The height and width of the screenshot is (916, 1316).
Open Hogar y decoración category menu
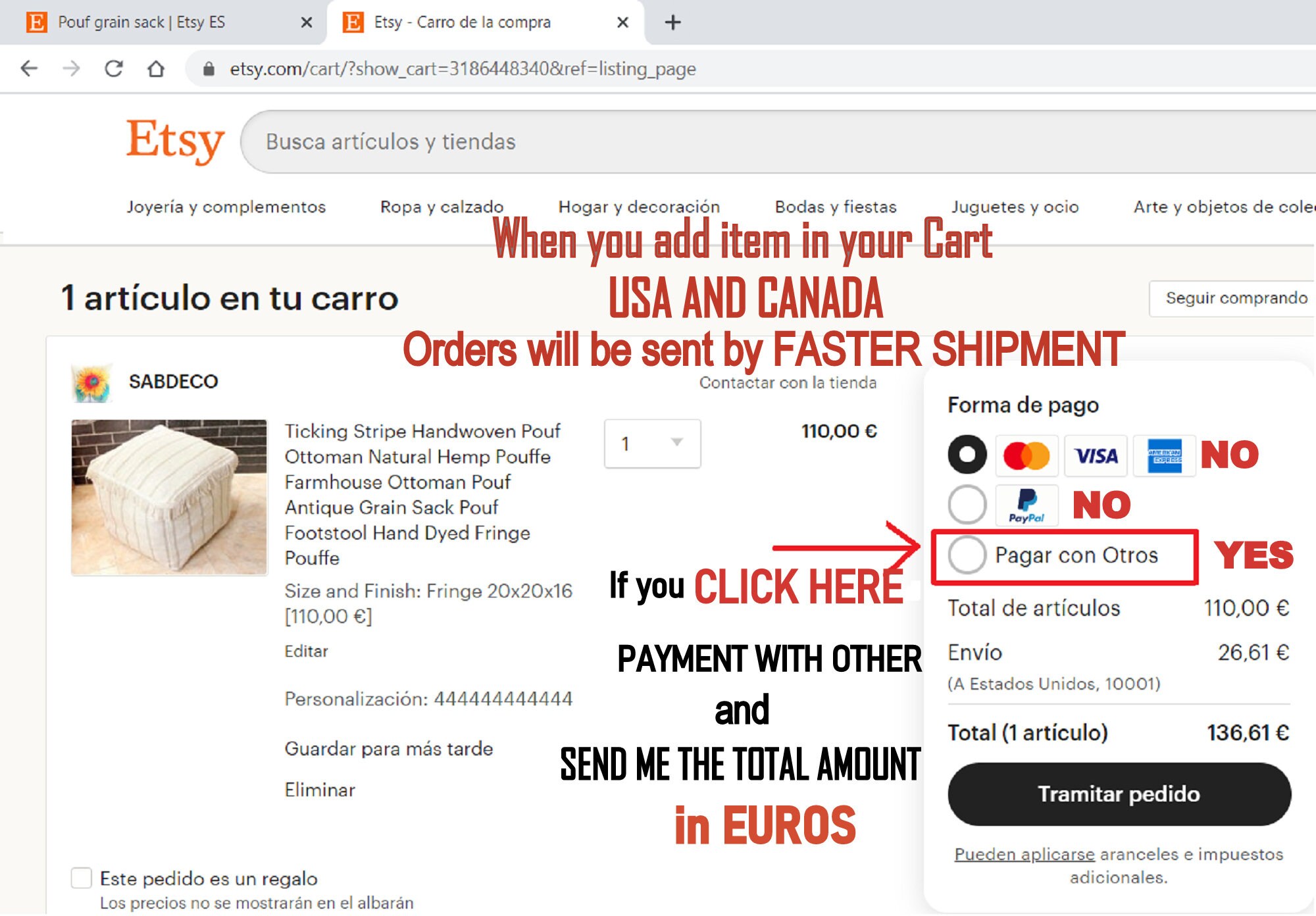(639, 207)
